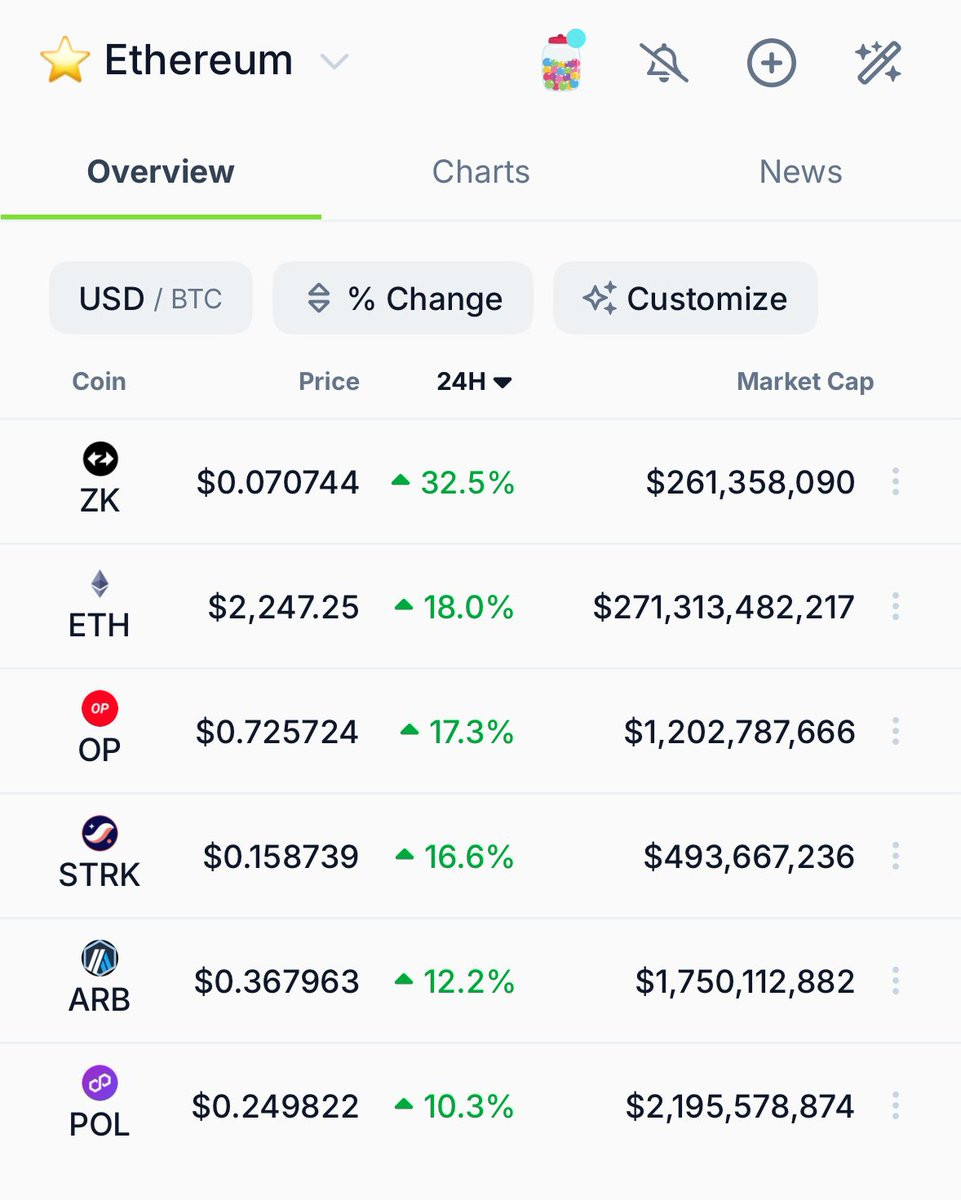Toggle the muted bell alert icon
The image size is (961, 1200).
tap(664, 64)
